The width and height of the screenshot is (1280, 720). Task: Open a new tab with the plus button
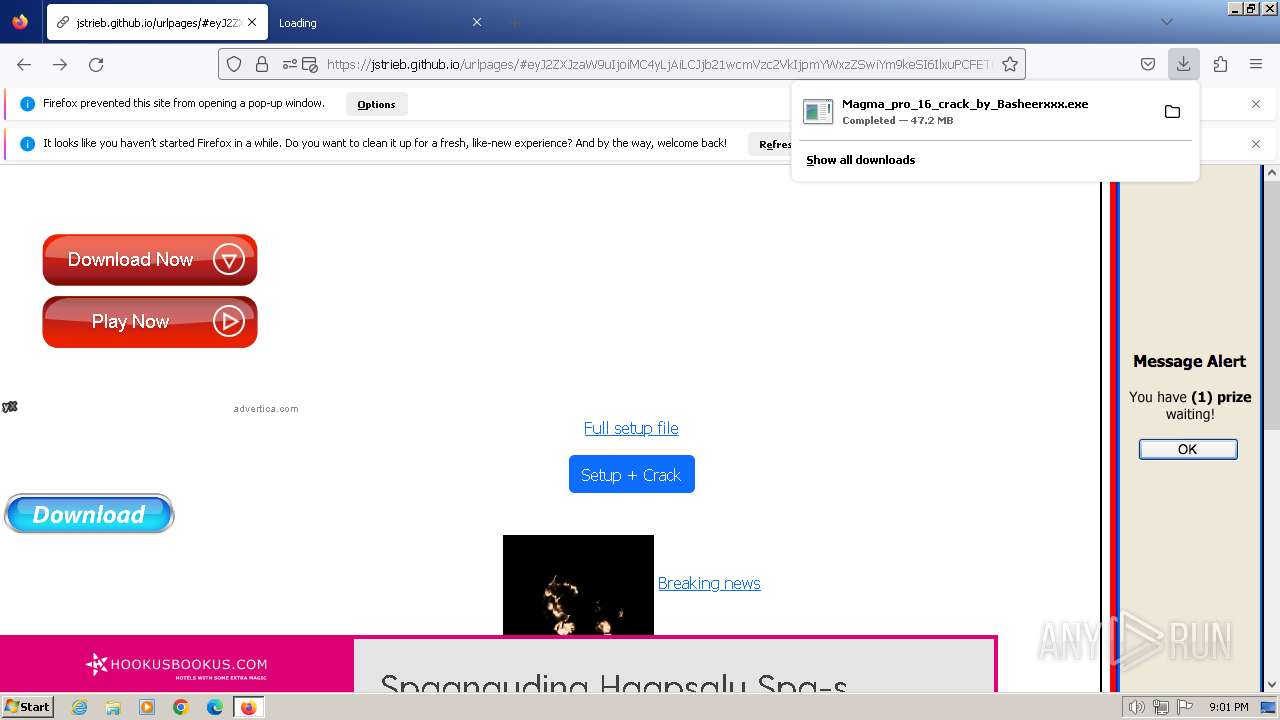[514, 22]
